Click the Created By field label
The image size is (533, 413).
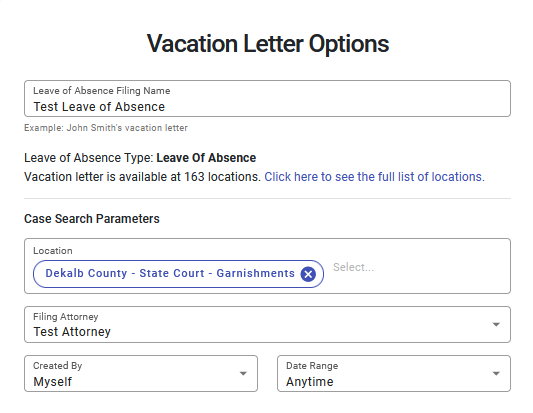(57, 366)
